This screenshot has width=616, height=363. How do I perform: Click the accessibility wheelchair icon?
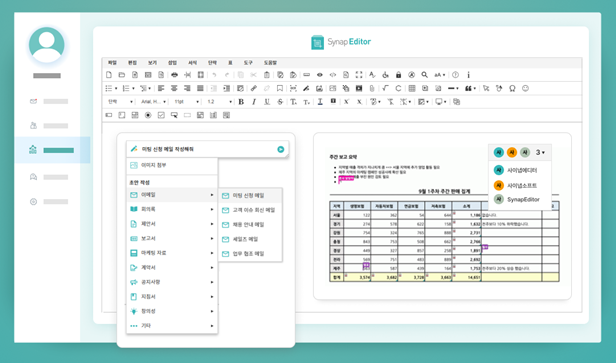pyautogui.click(x=385, y=75)
